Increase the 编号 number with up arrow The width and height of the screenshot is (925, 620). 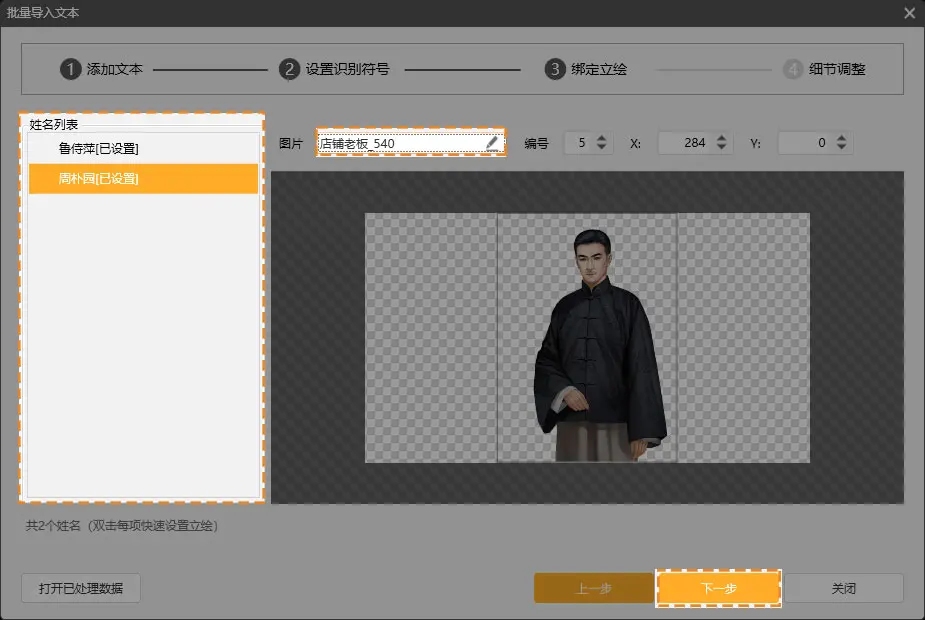pyautogui.click(x=601, y=138)
